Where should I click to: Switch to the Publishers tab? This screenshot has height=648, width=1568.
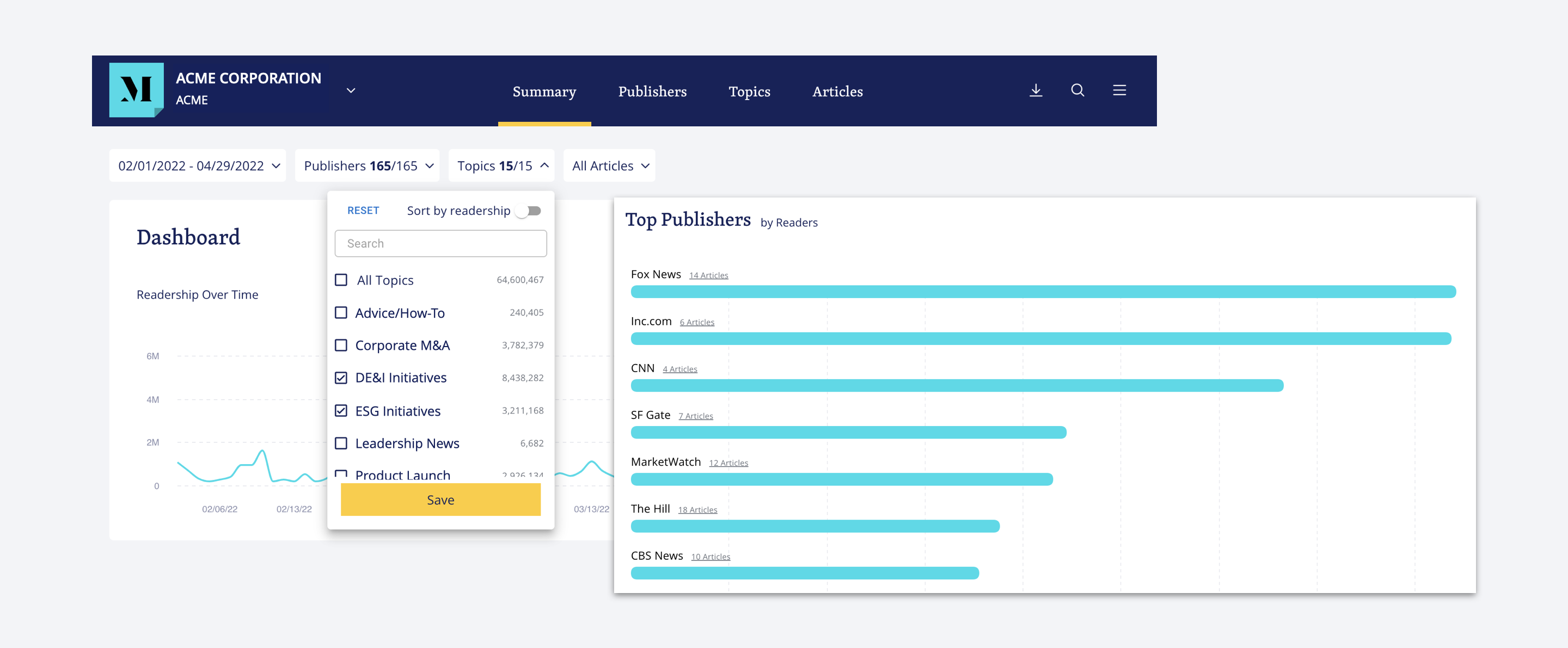[652, 92]
